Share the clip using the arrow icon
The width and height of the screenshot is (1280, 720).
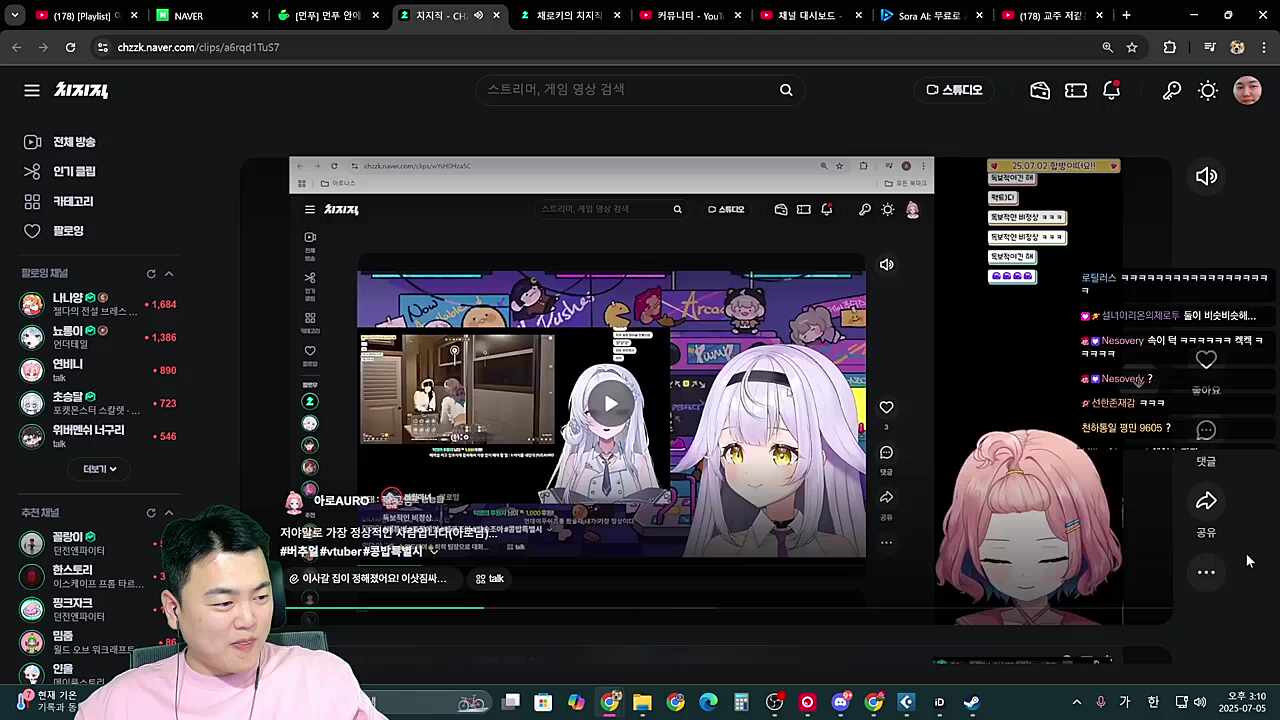(1206, 501)
